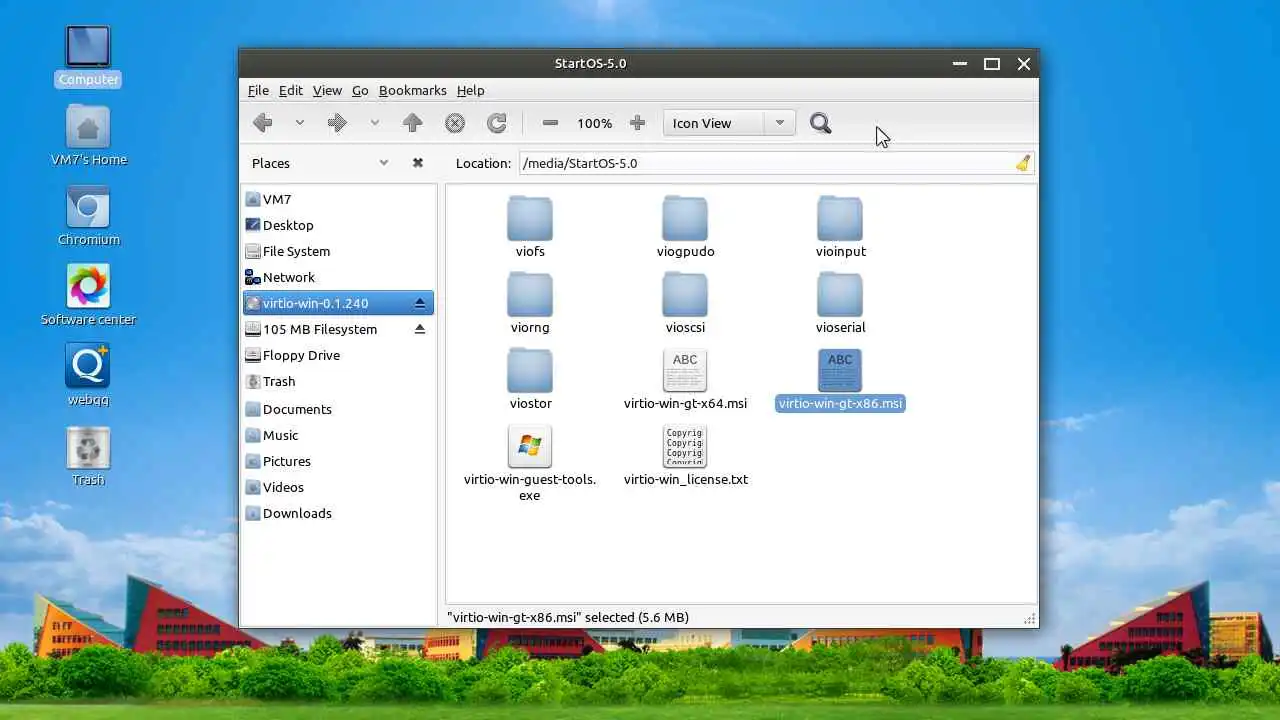Open Downloads bookmark in sidebar
The image size is (1280, 720).
click(338, 513)
